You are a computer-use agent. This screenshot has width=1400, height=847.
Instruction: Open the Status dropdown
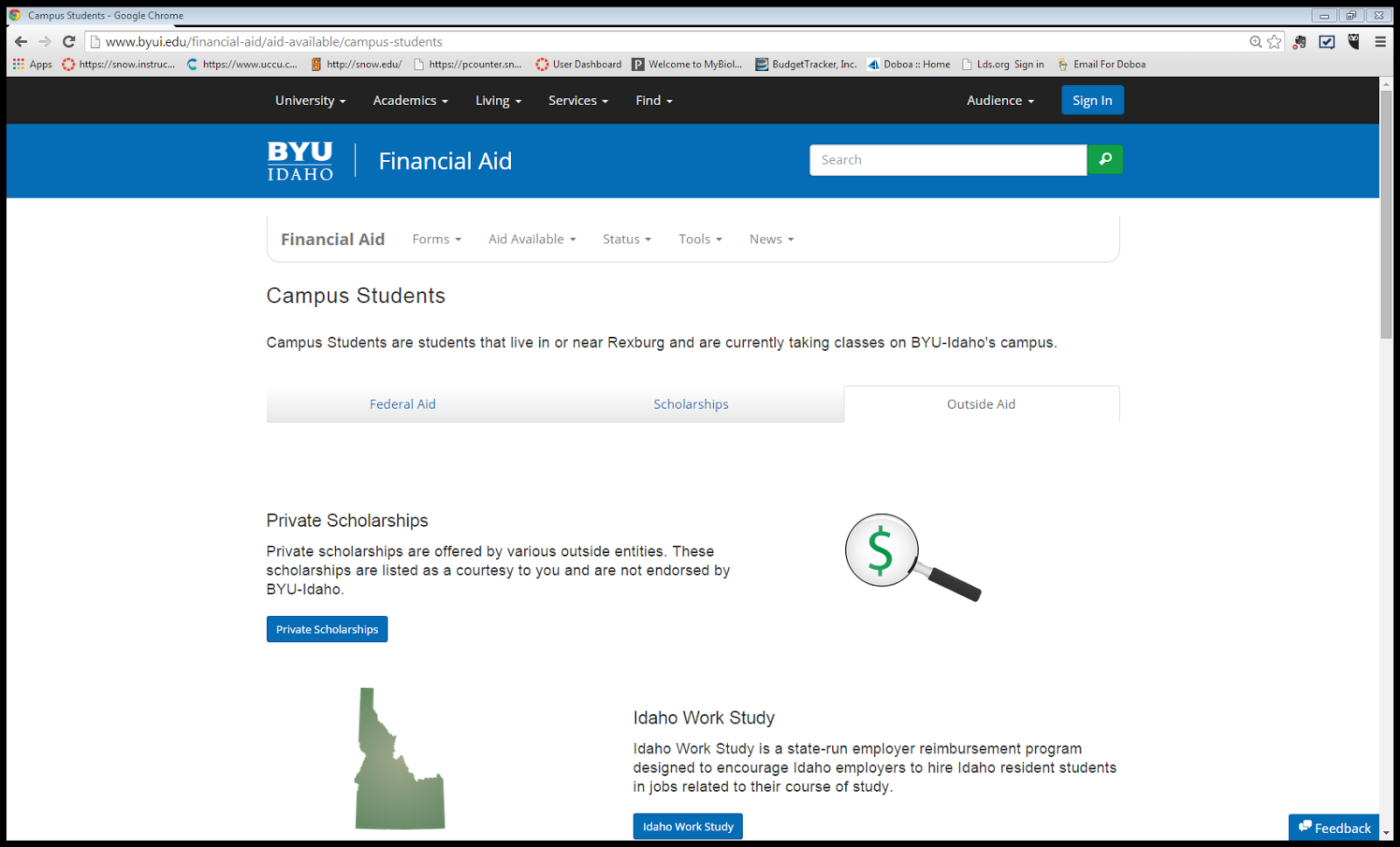coord(626,239)
